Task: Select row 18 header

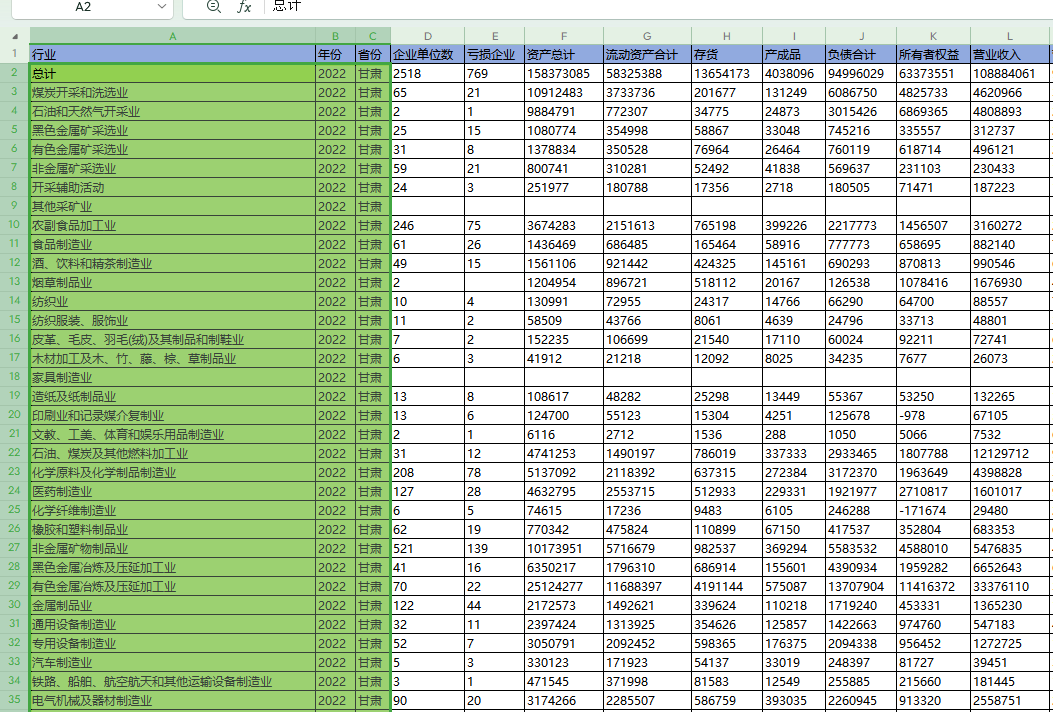Action: (15, 377)
